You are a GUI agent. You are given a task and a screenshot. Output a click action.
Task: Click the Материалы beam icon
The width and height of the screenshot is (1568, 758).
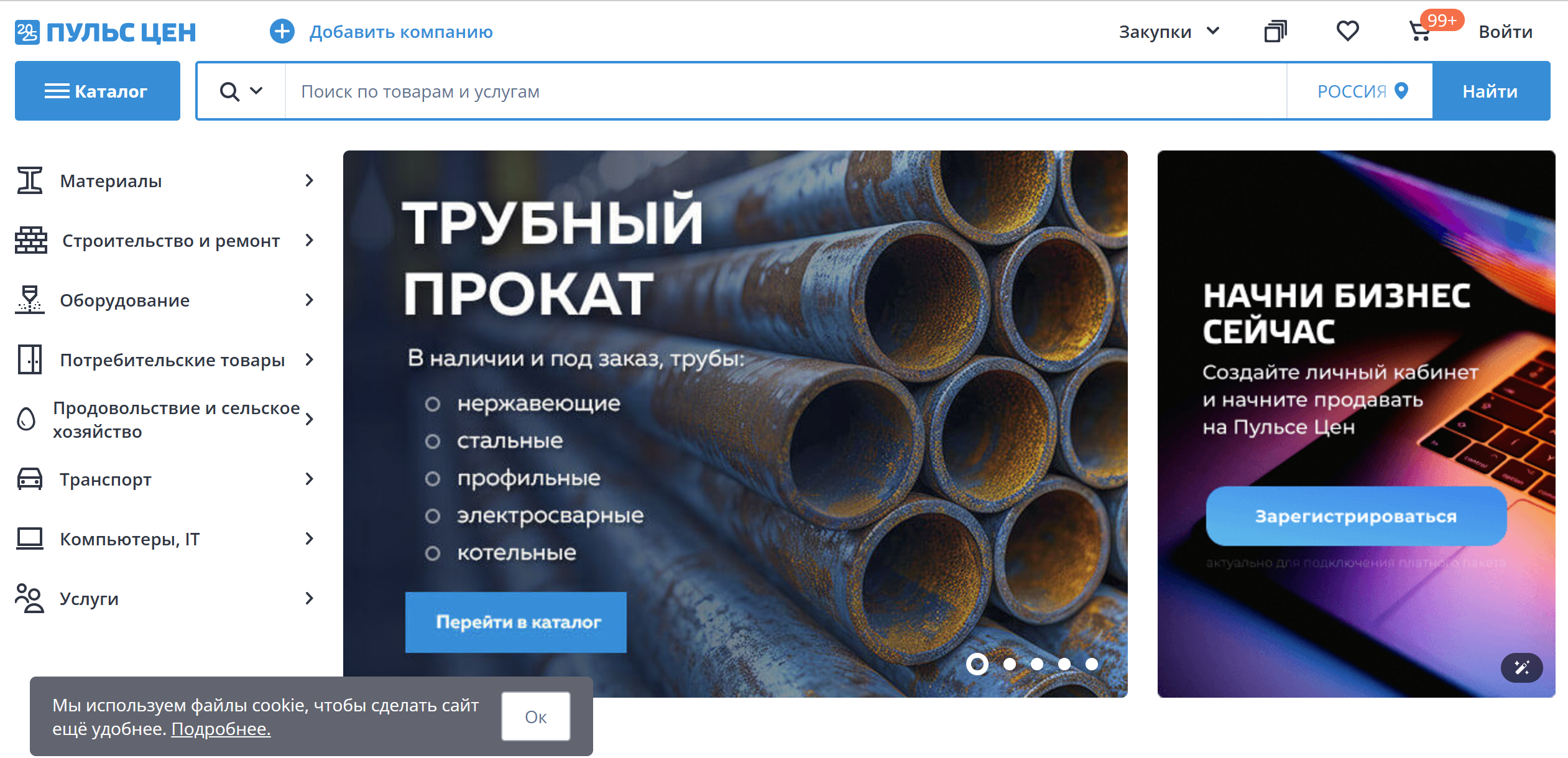tap(29, 180)
